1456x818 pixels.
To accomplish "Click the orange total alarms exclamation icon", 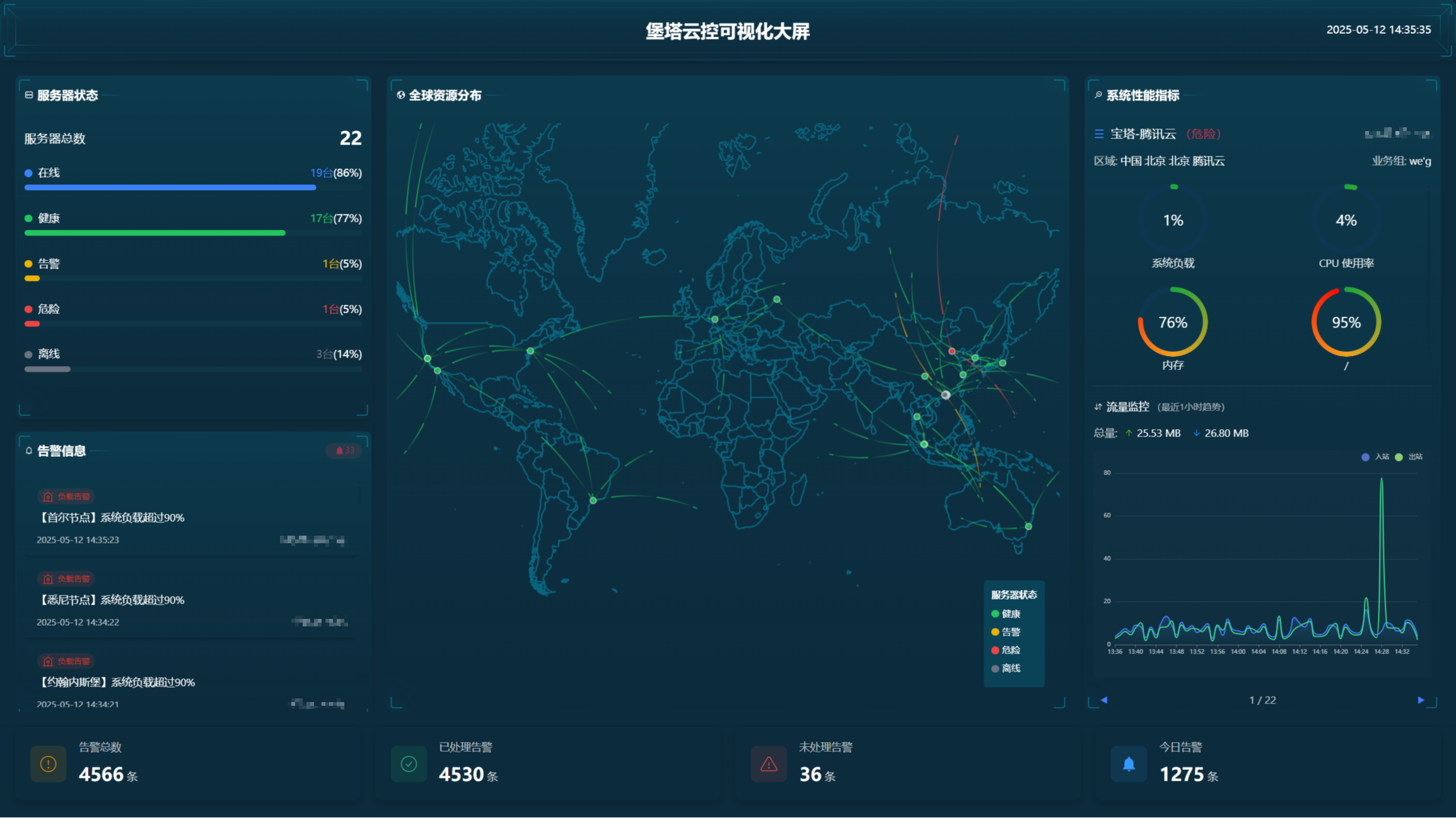I will coord(49,764).
